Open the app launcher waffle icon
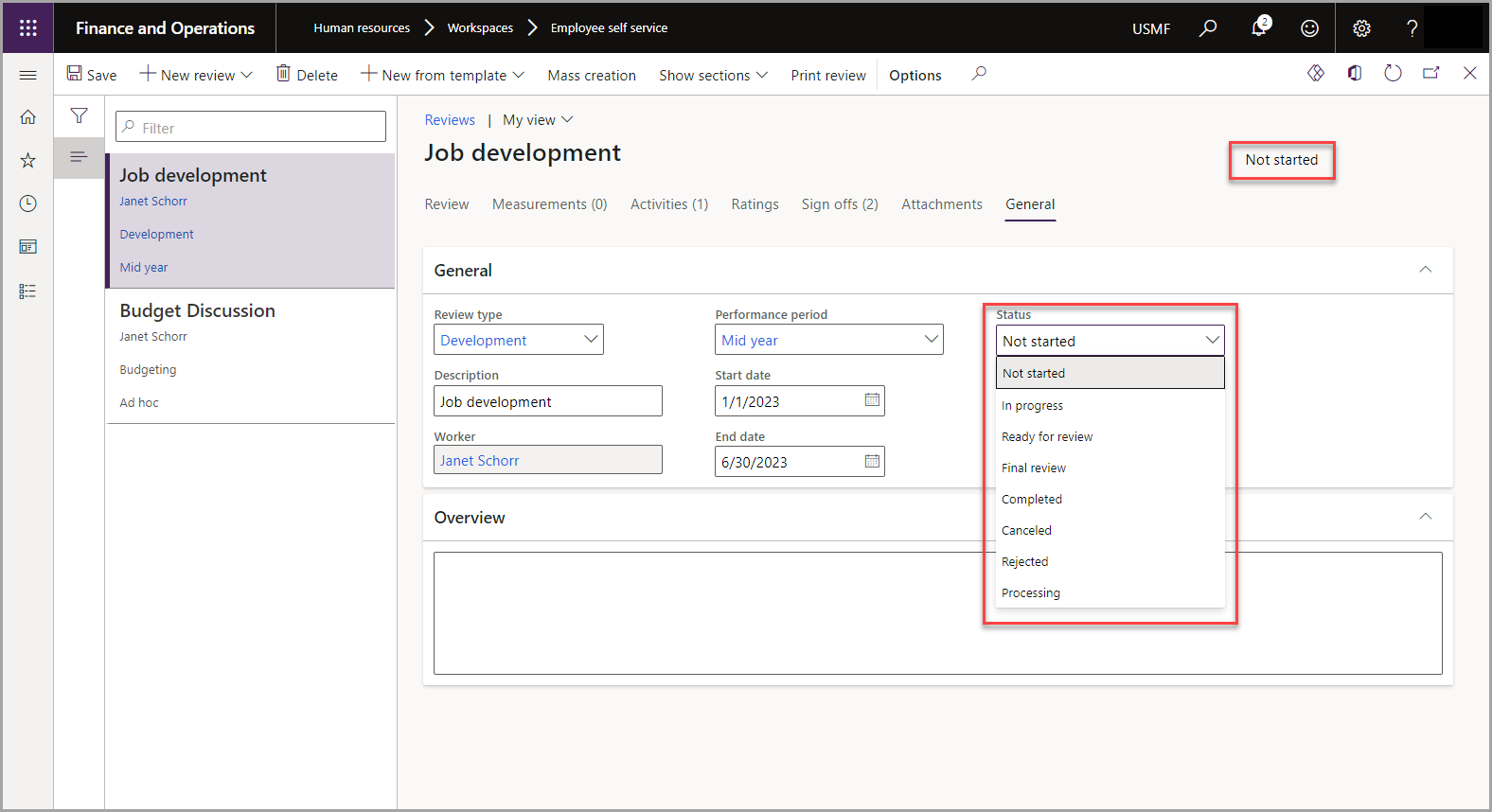 [28, 27]
